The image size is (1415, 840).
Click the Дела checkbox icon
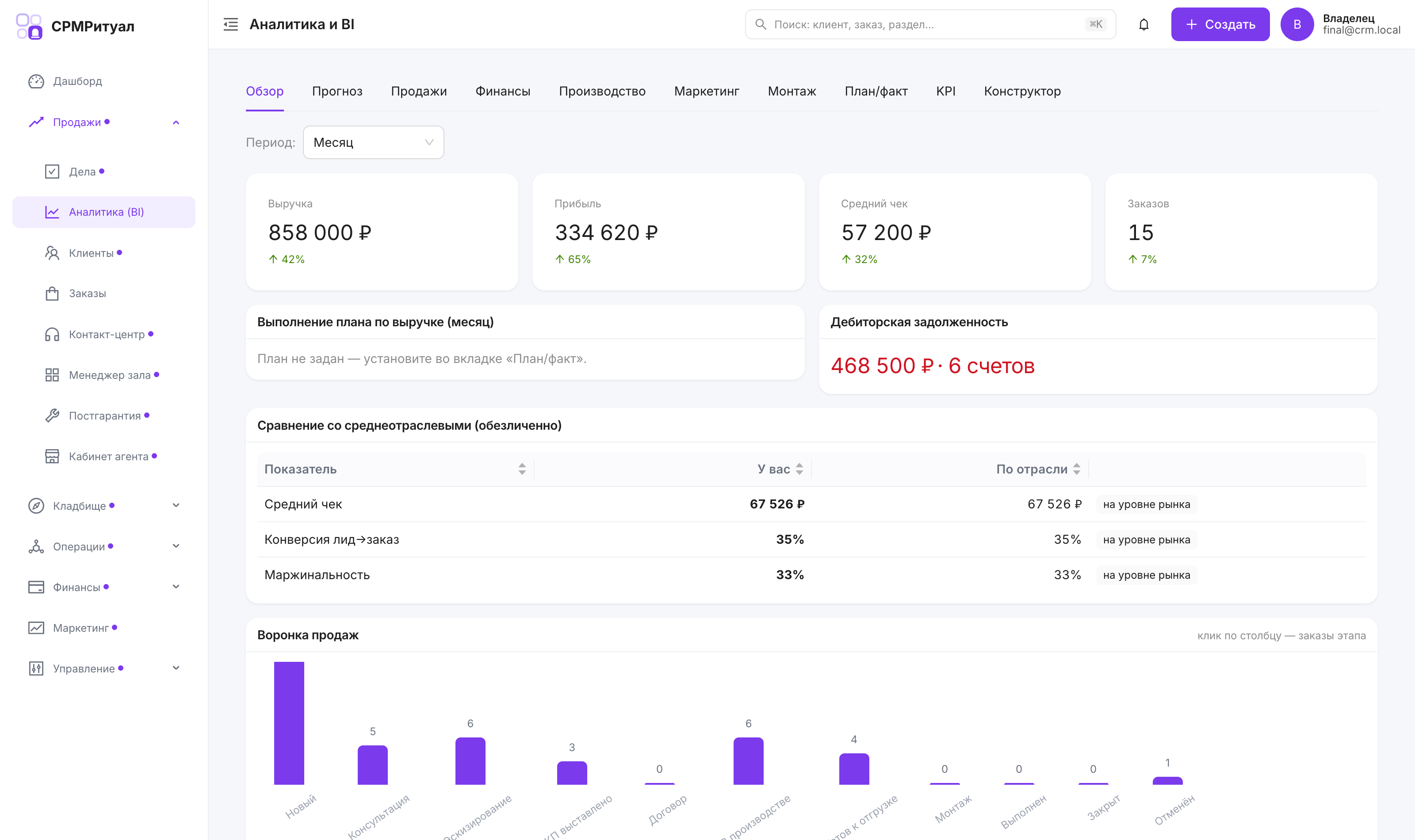[52, 172]
